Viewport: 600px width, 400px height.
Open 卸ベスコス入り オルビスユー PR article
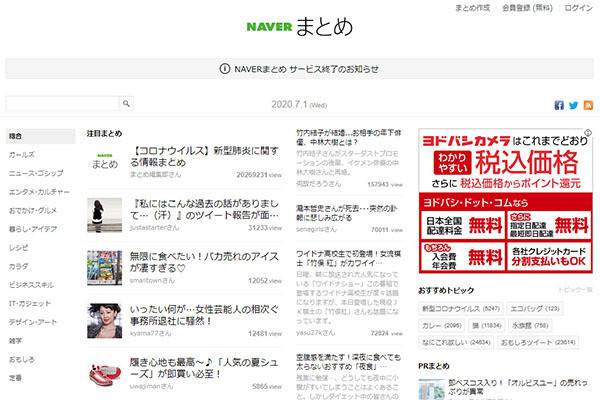coord(518,387)
